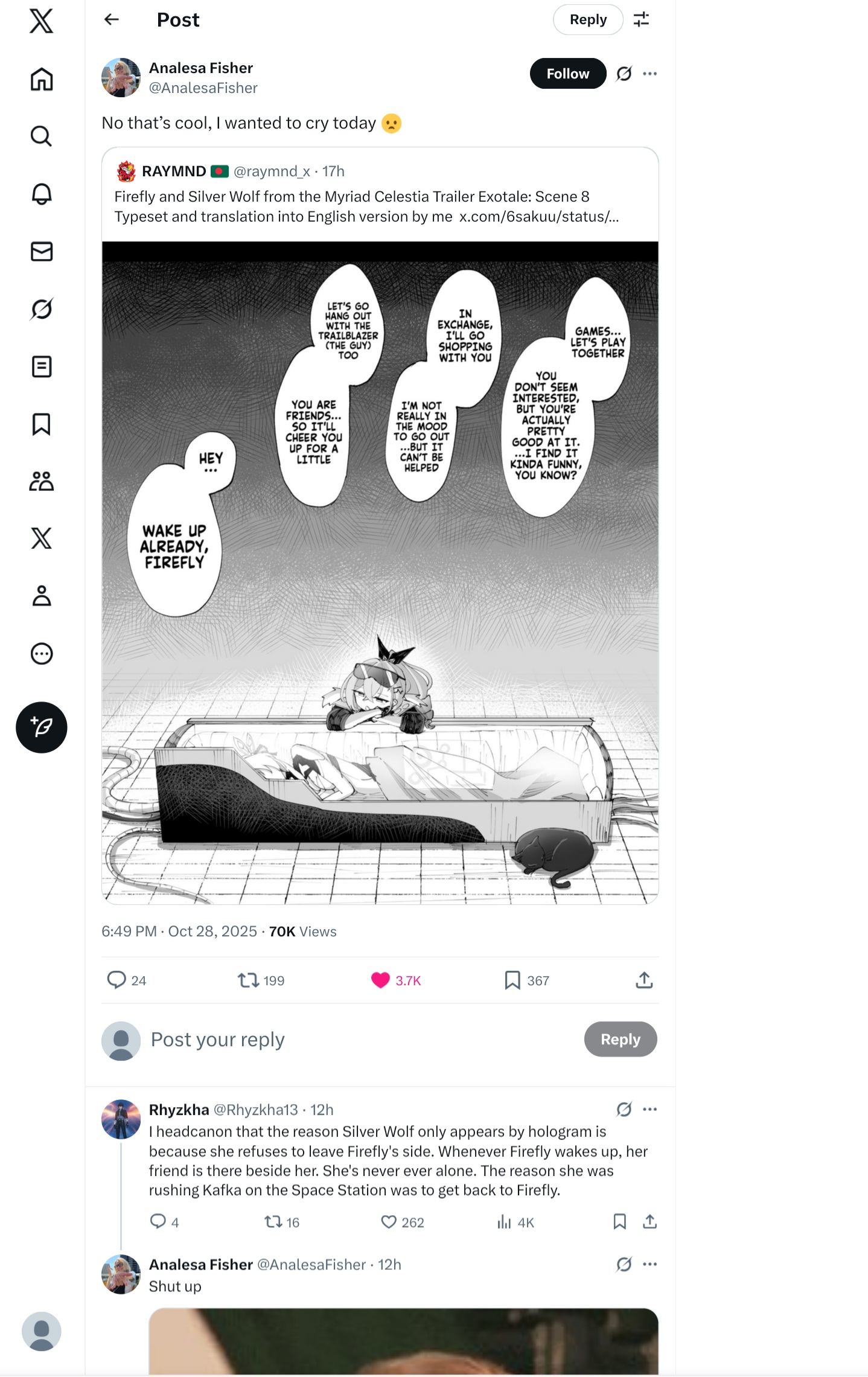The width and height of the screenshot is (868, 1377).
Task: Open Notifications bell in sidebar
Action: pyautogui.click(x=42, y=194)
